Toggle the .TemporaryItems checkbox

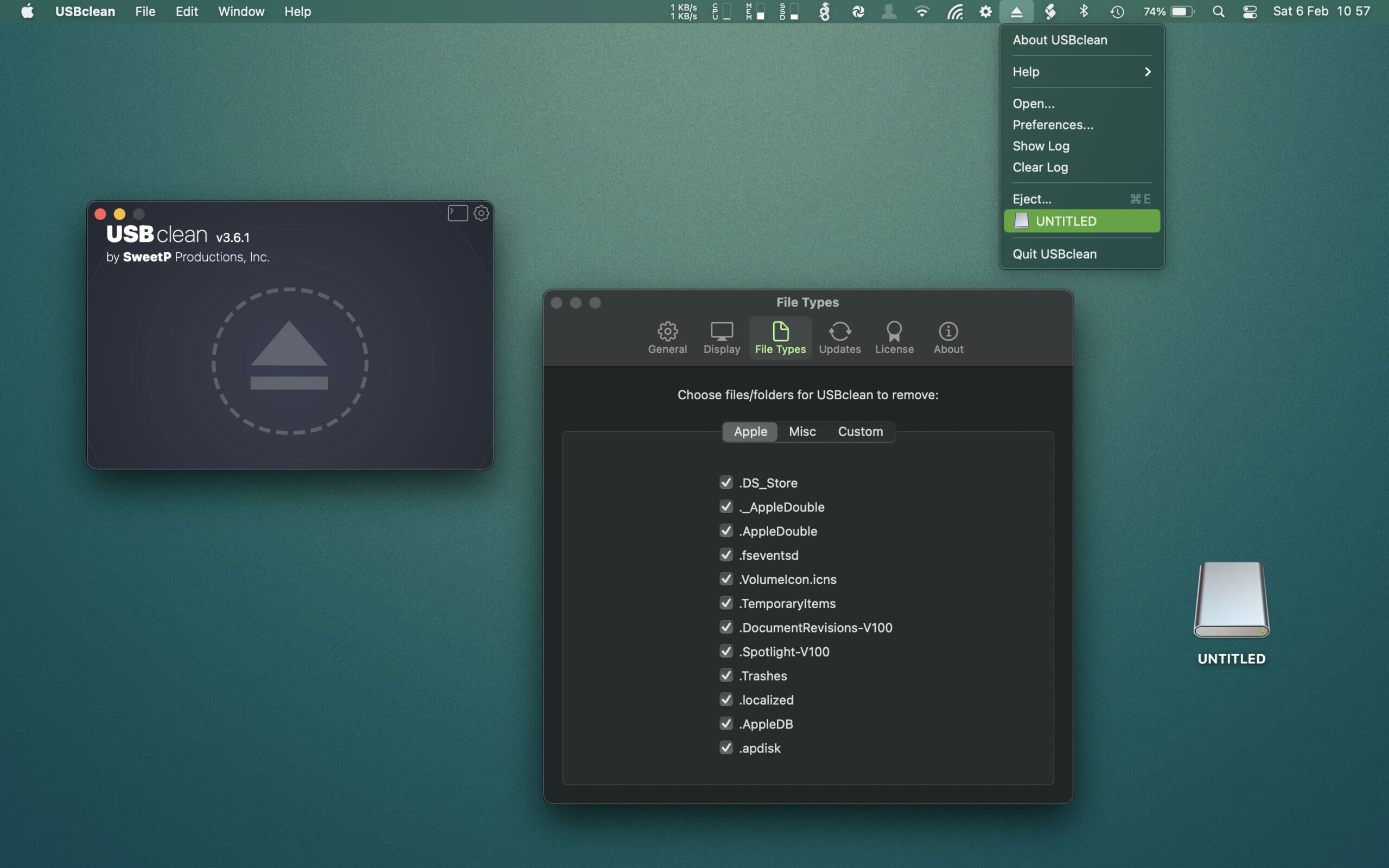pos(726,603)
